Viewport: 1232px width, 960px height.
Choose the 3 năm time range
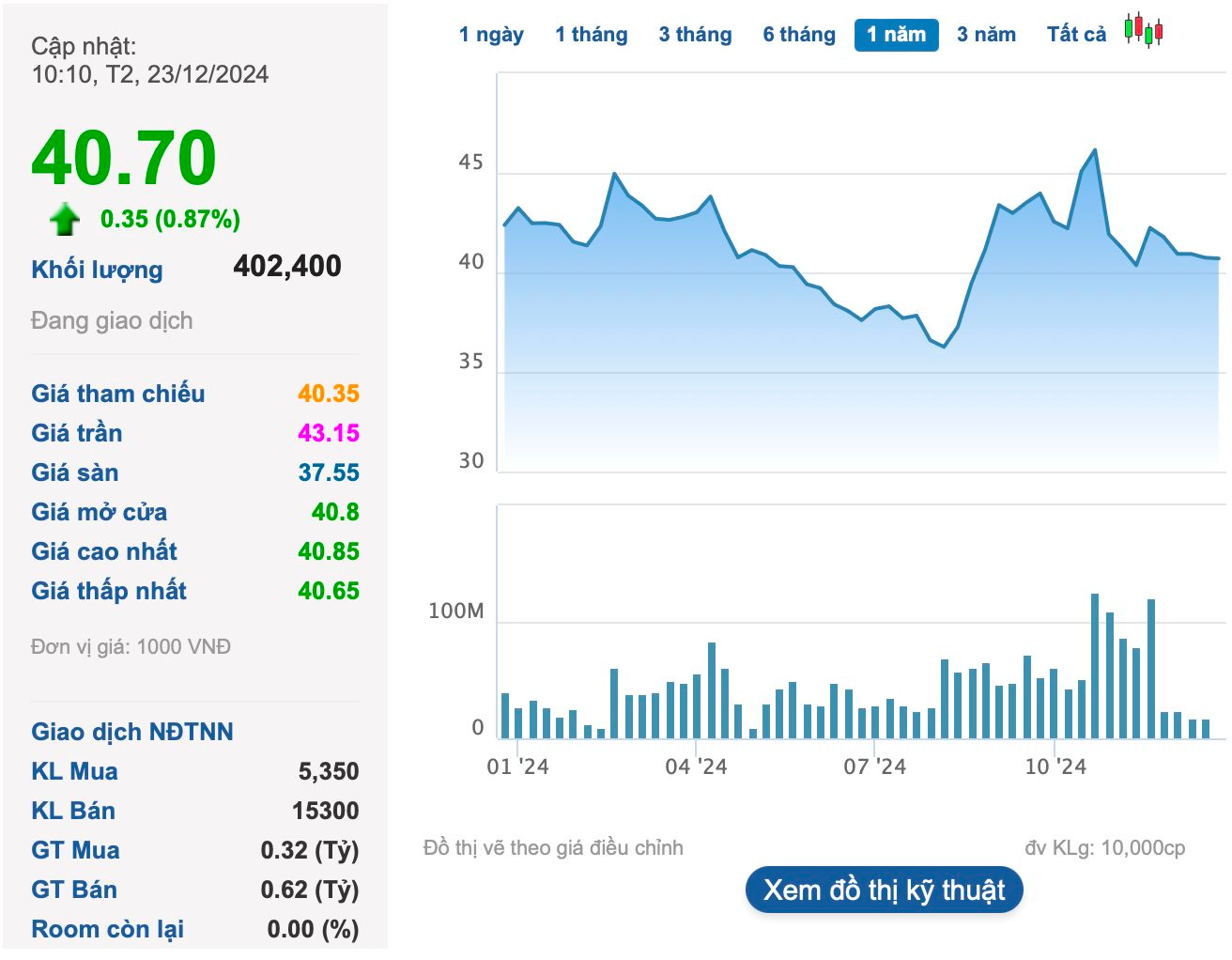point(986,35)
